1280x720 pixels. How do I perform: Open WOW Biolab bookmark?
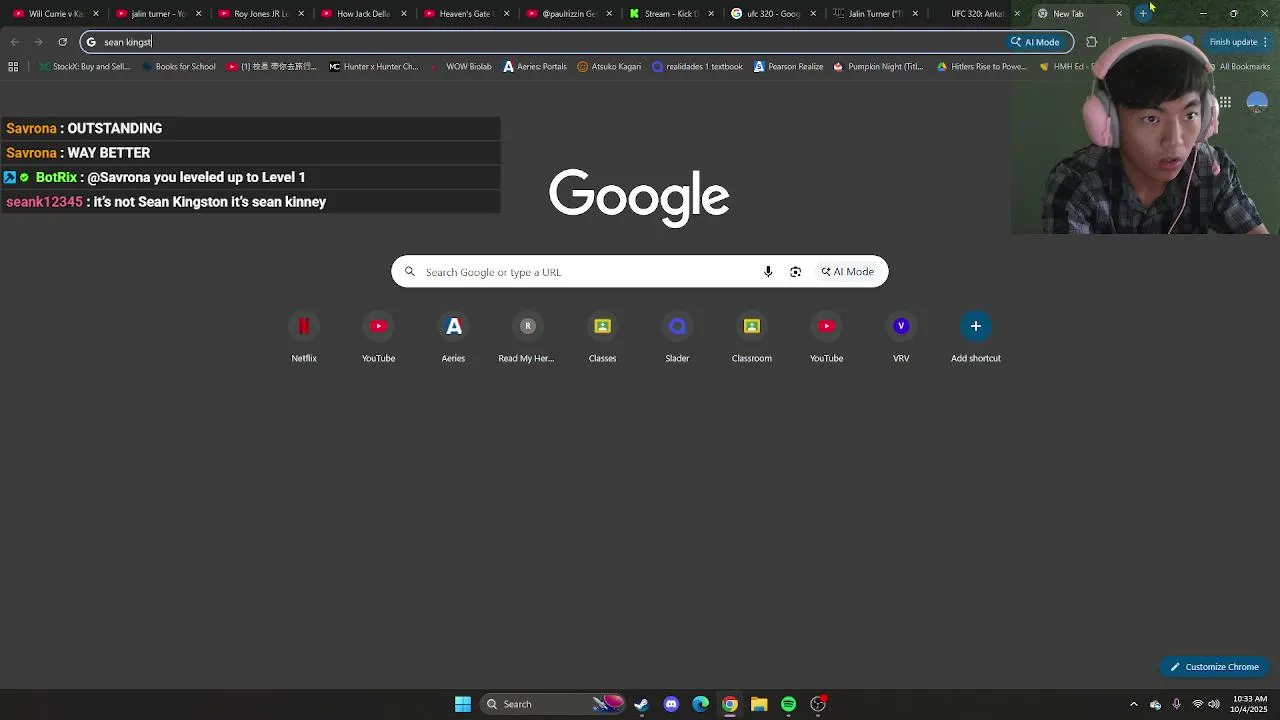click(460, 67)
